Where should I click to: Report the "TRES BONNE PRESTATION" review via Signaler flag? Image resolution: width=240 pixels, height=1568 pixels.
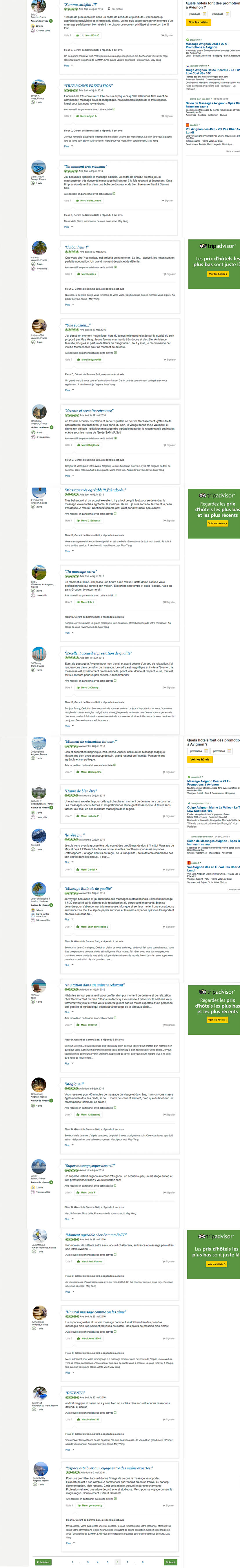point(168,116)
